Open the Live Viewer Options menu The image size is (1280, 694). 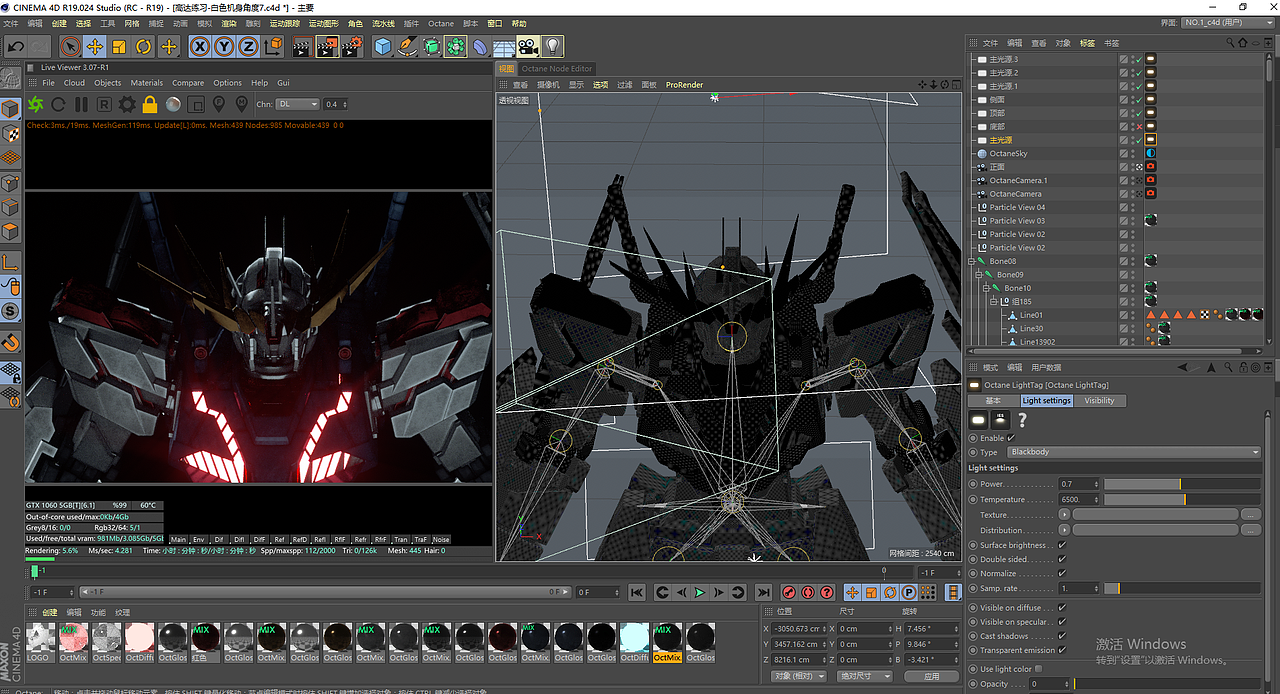[x=227, y=83]
